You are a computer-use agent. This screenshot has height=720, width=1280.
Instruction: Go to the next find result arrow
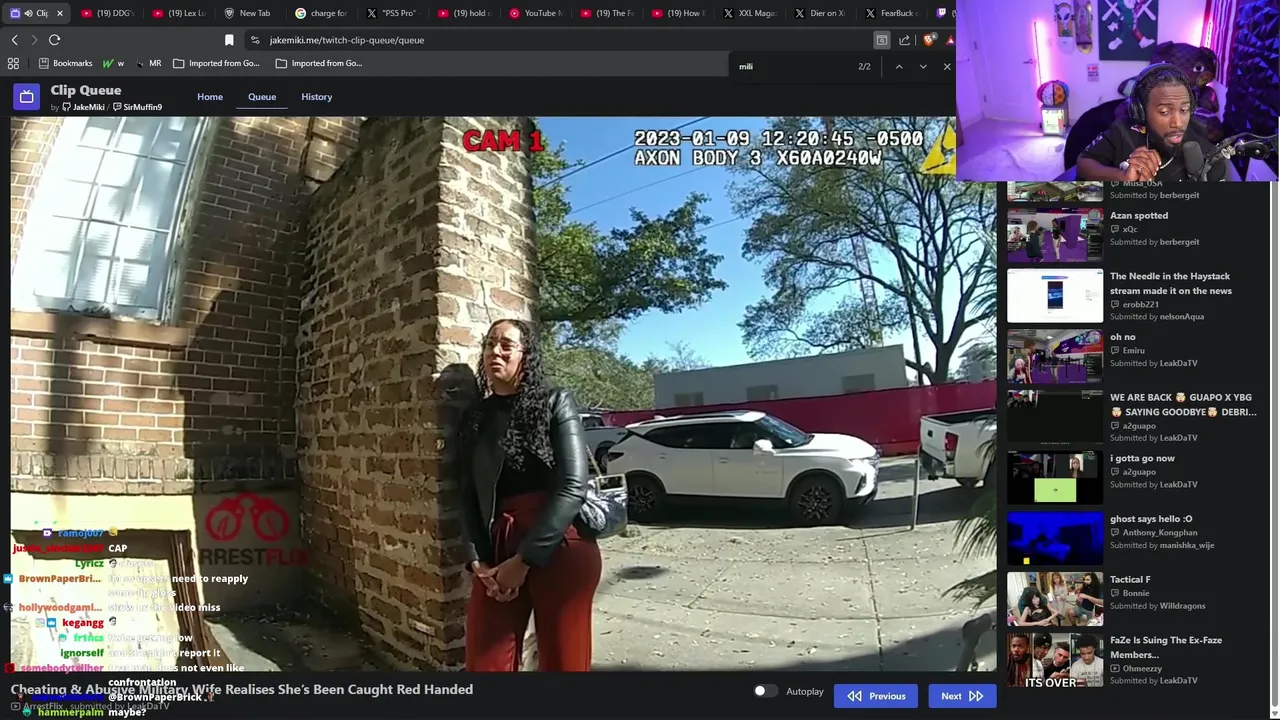click(x=922, y=66)
